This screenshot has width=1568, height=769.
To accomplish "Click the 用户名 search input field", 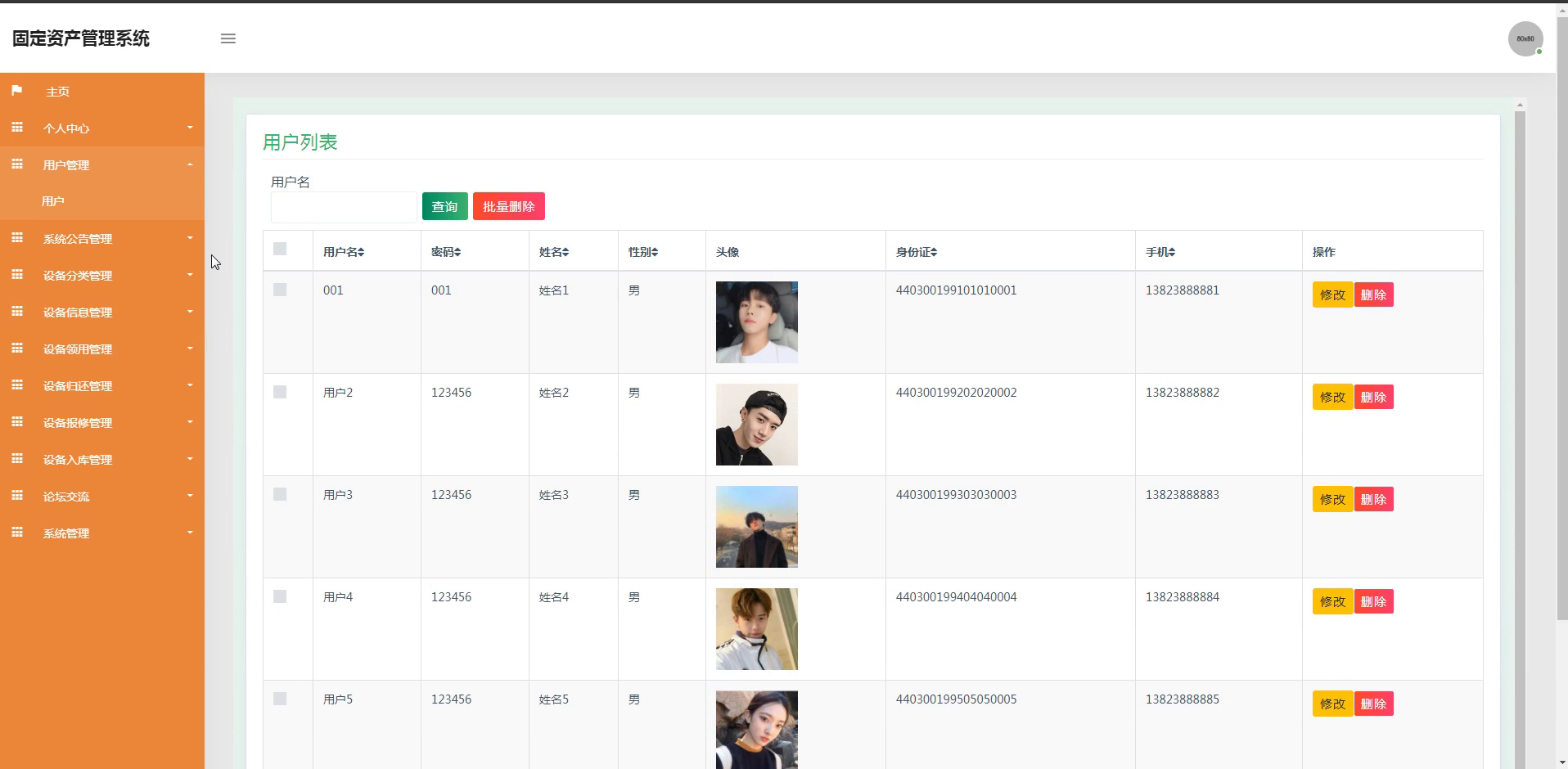I will (344, 207).
